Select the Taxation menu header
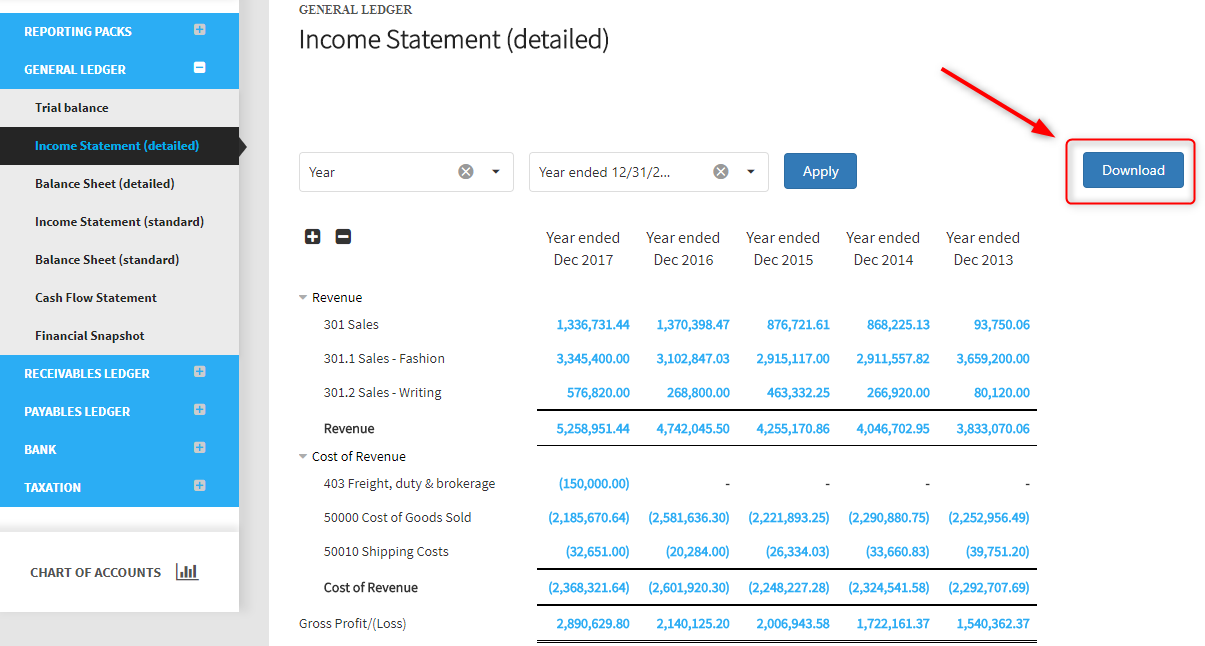1205x646 pixels. pyautogui.click(x=53, y=487)
